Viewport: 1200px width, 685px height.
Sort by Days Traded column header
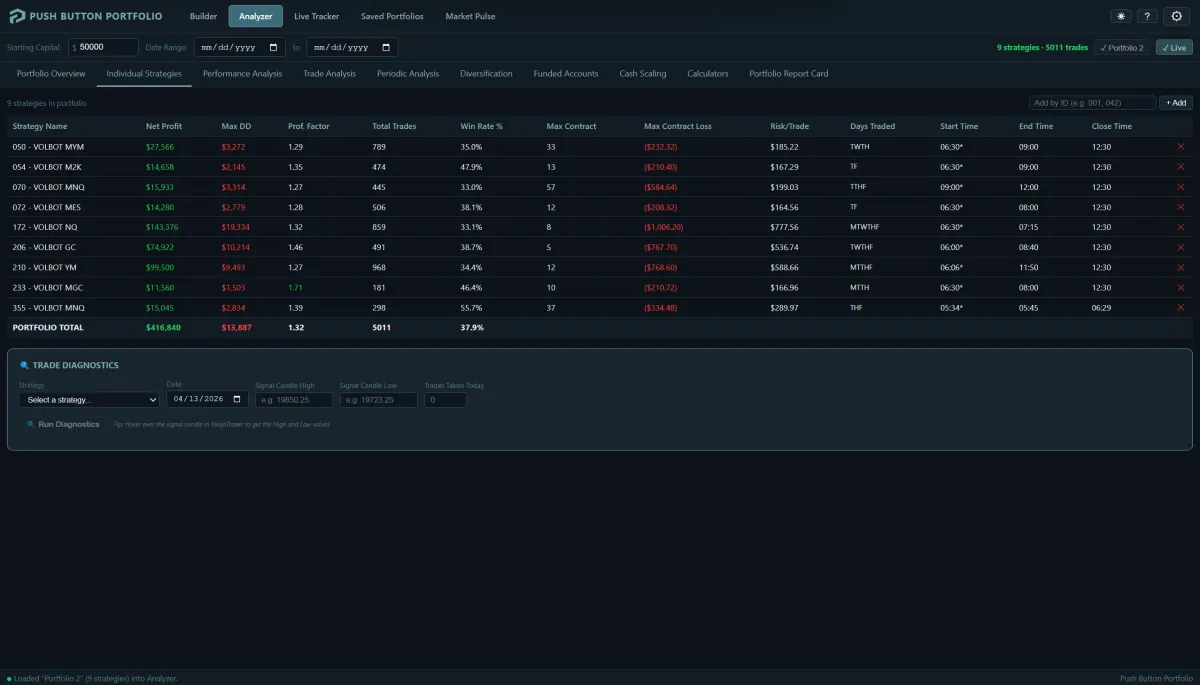tap(872, 127)
